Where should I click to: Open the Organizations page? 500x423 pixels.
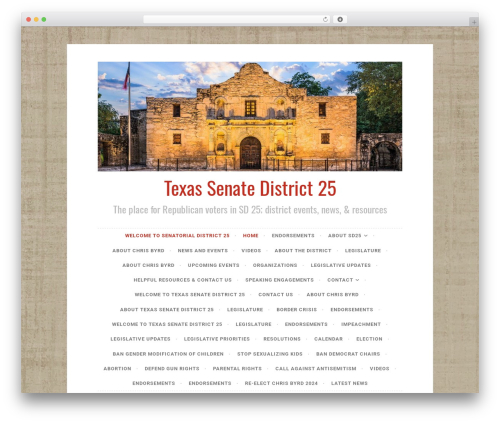click(x=275, y=265)
